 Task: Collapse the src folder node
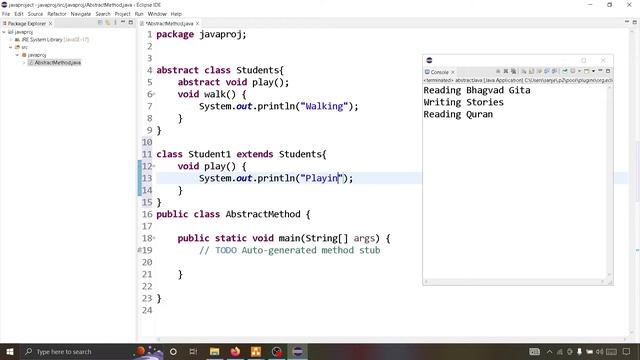point(11,47)
